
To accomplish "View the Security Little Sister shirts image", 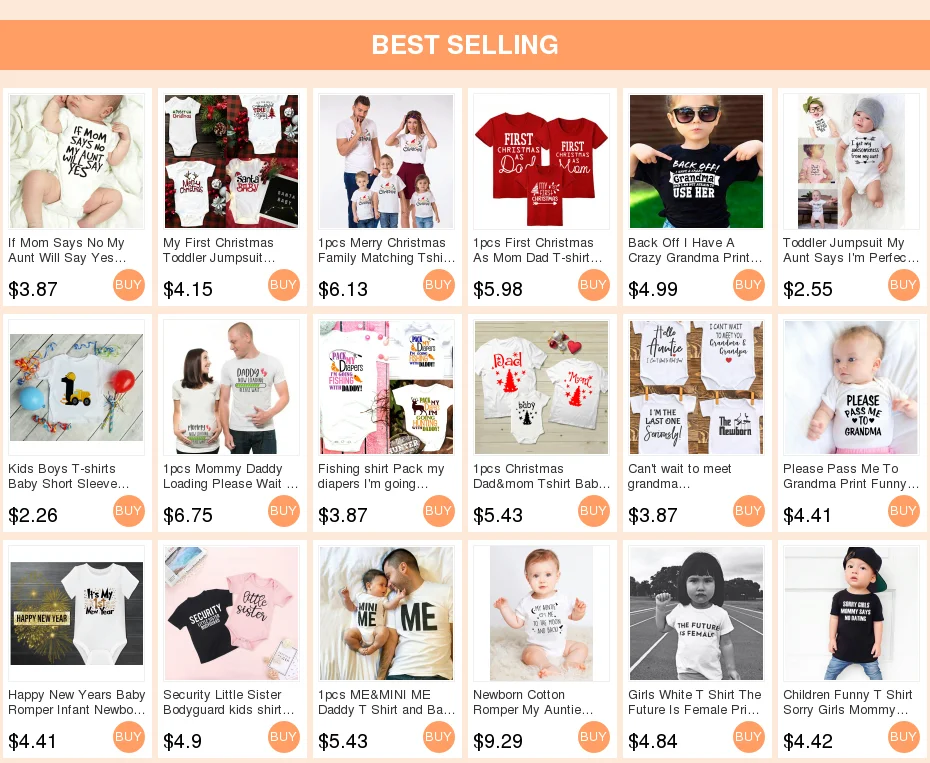I will click(x=231, y=613).
